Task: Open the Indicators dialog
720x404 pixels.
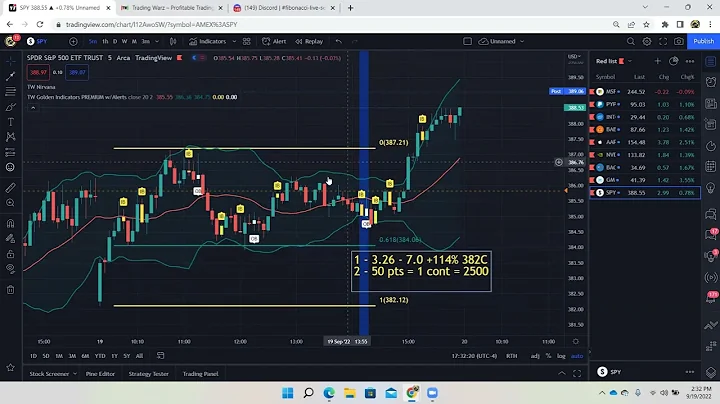Action: click(x=208, y=41)
